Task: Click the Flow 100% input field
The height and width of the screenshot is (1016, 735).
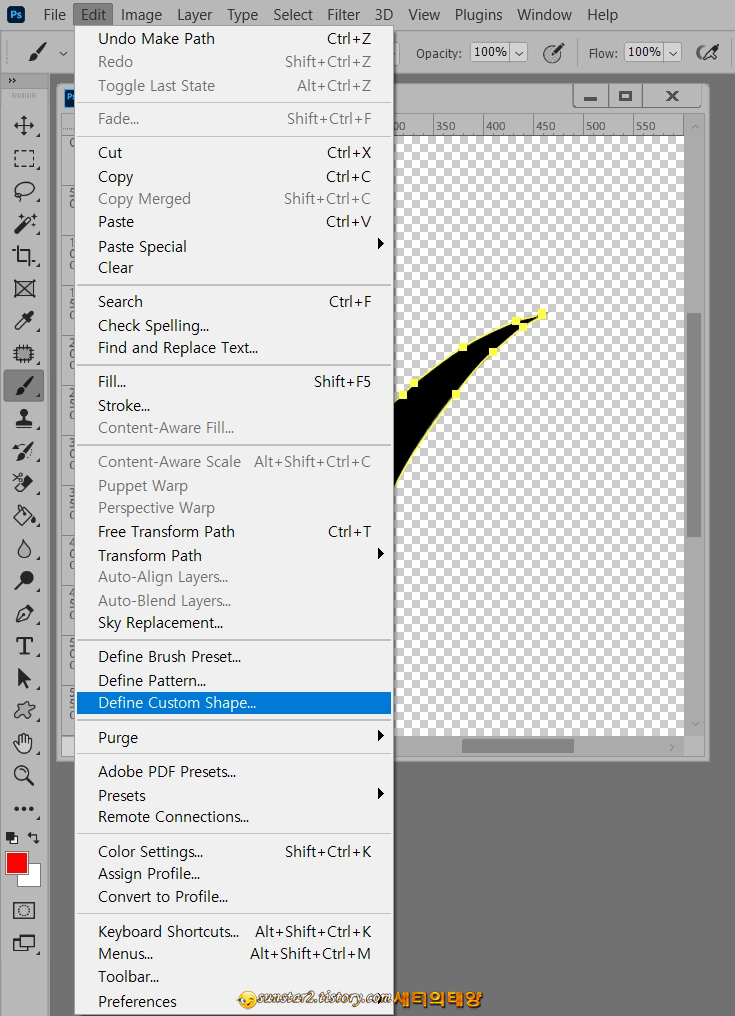Action: 644,52
